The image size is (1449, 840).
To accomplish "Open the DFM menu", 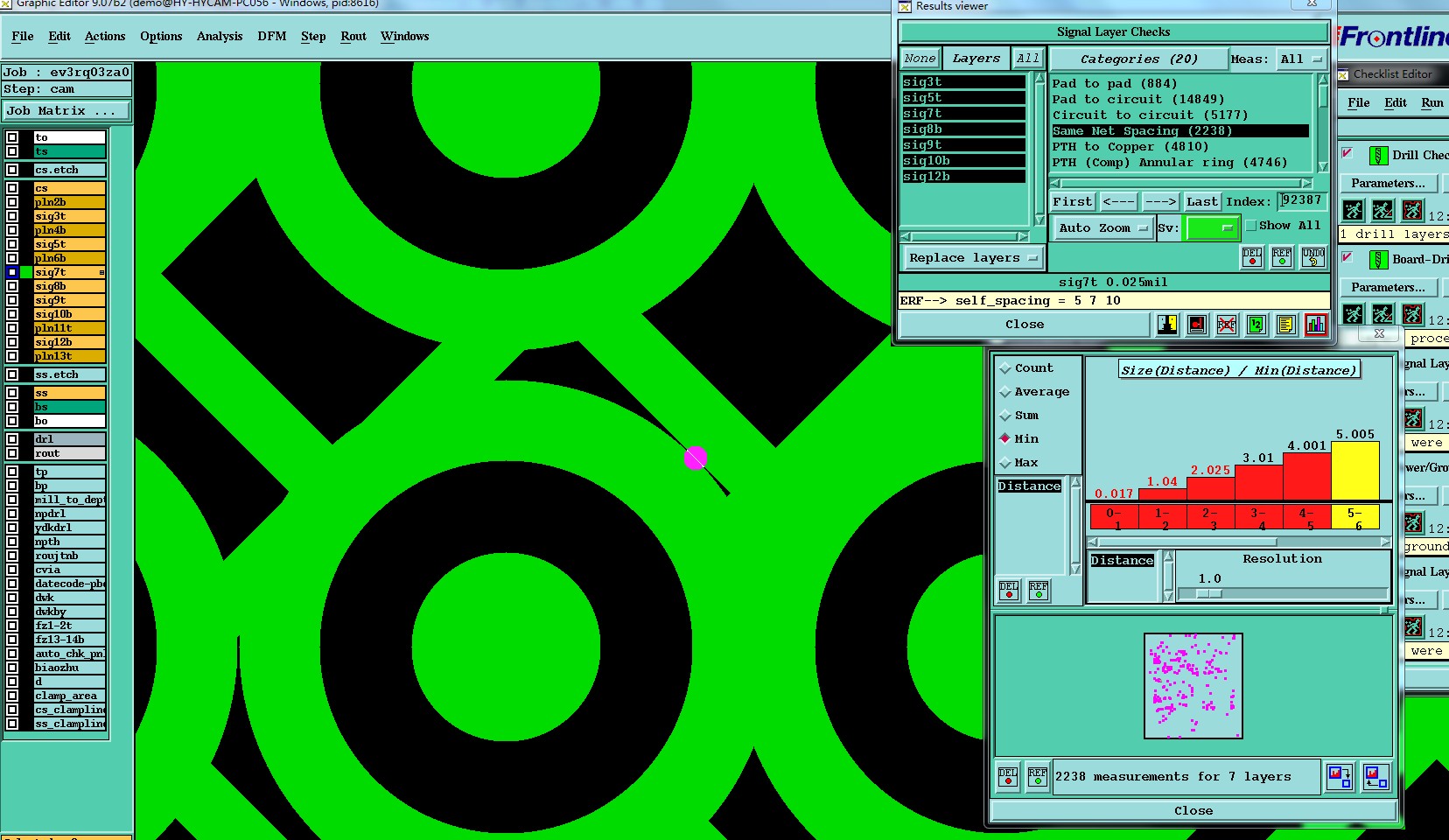I will click(272, 37).
